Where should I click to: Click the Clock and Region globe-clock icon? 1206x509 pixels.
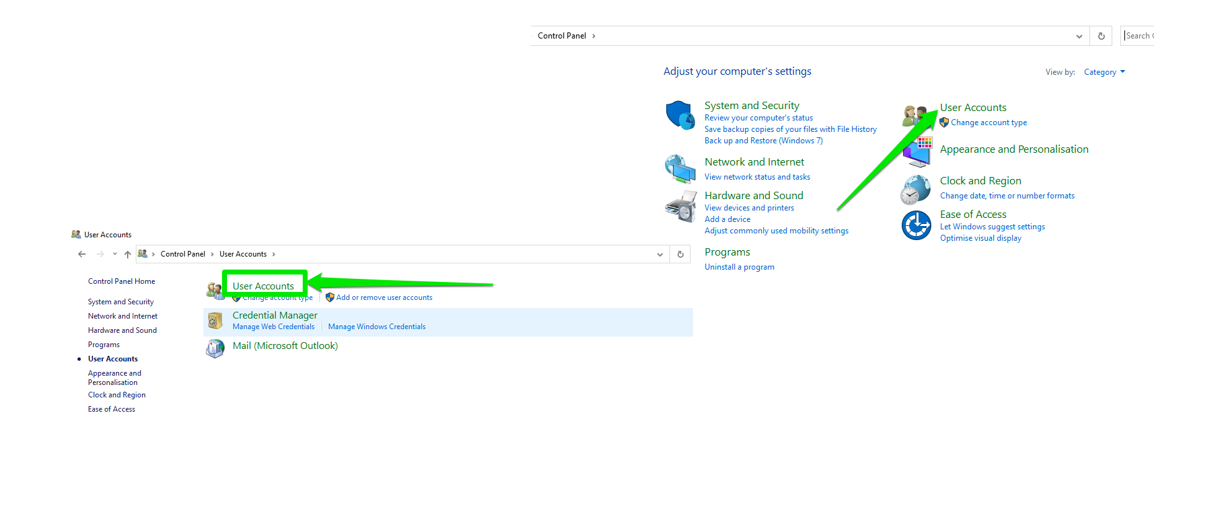pyautogui.click(x=915, y=189)
